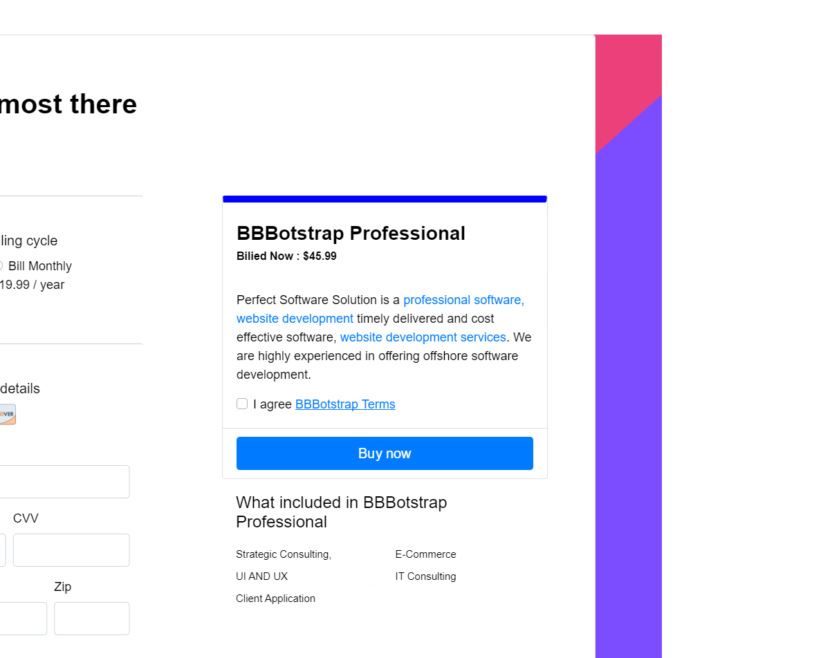
Task: Click into the Zip input field
Action: [x=91, y=618]
